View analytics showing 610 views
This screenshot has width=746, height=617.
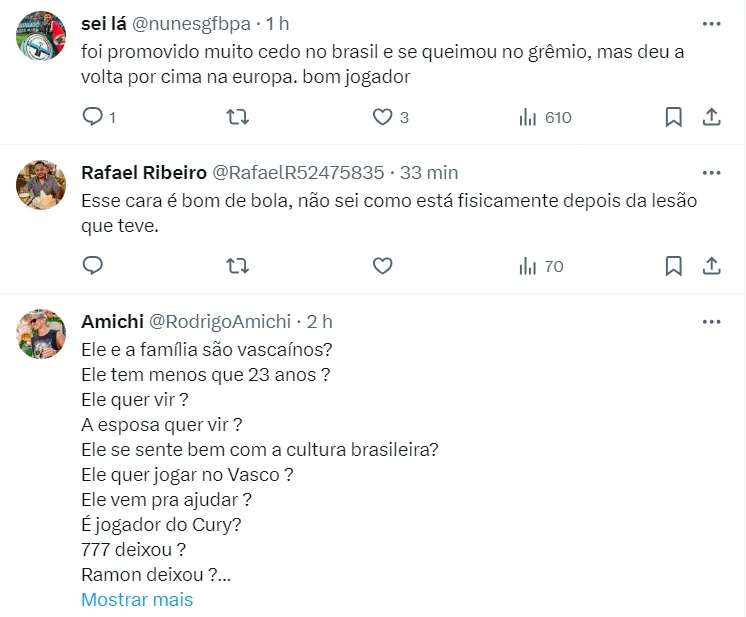pos(545,117)
